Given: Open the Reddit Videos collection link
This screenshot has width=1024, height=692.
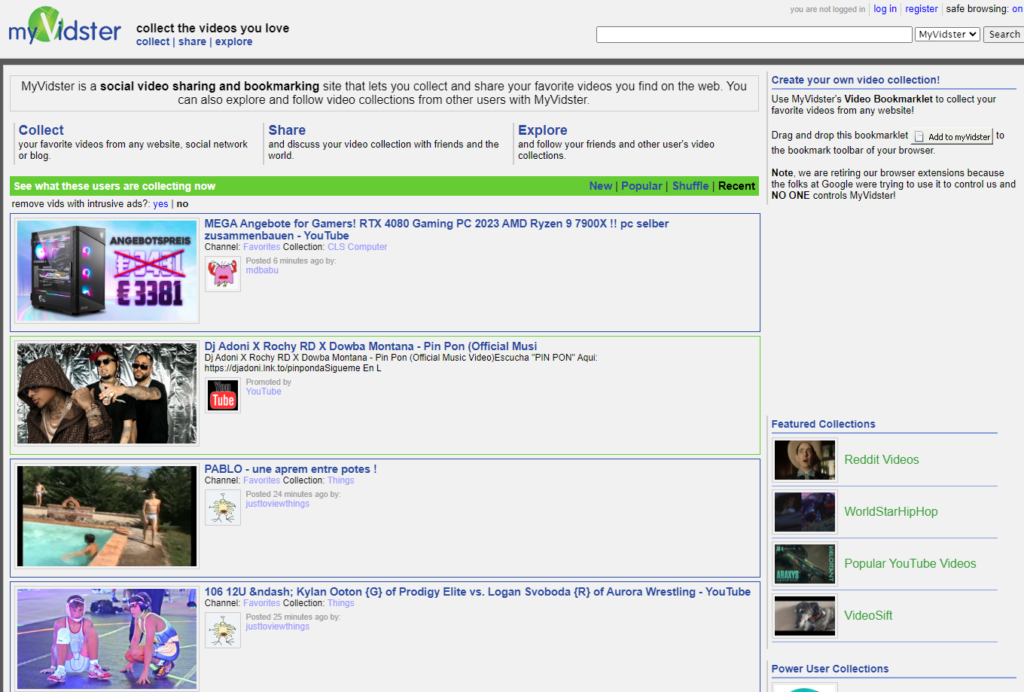Looking at the screenshot, I should pyautogui.click(x=881, y=460).
